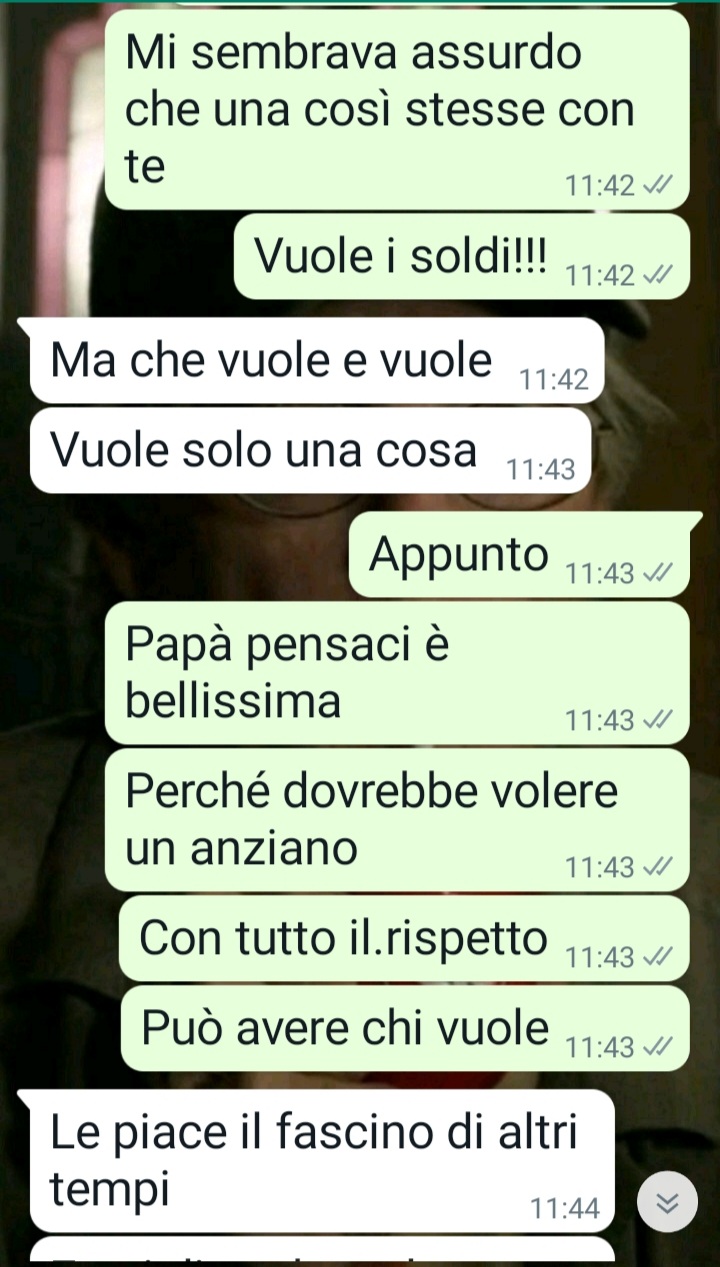Screen dimensions: 720x1267
Task: Tap the double-check ticks on 'Appunto' message
Action: pyautogui.click(x=657, y=573)
